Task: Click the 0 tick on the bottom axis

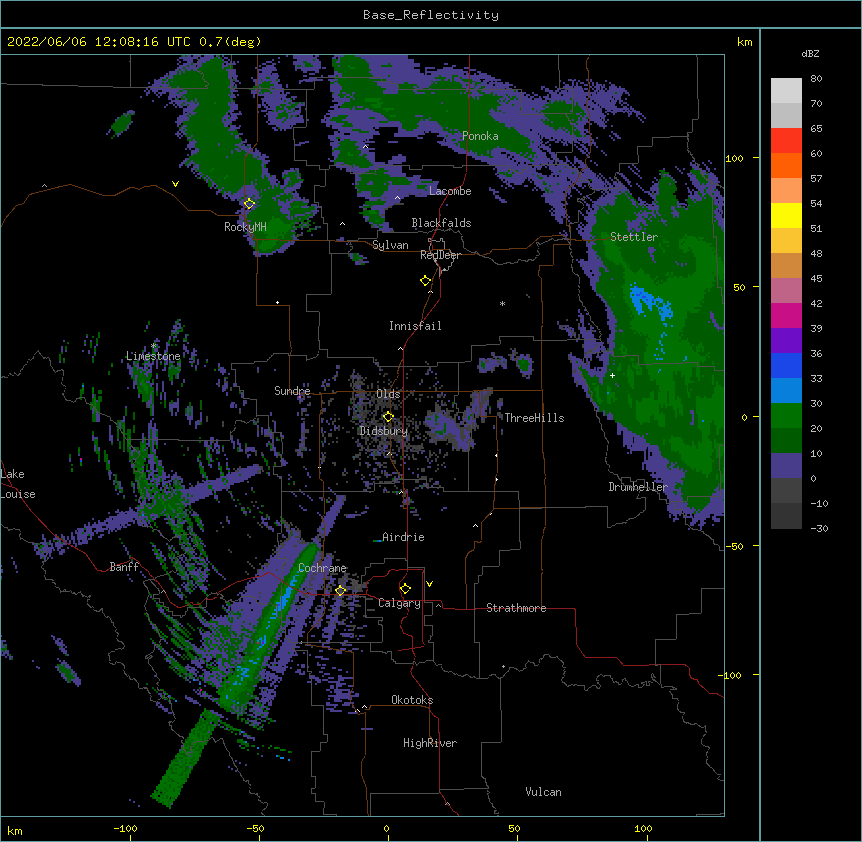Action: click(386, 828)
